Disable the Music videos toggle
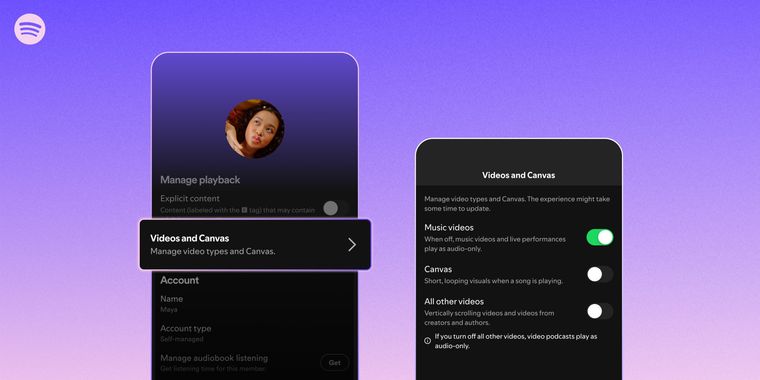760x380 pixels. pos(600,237)
